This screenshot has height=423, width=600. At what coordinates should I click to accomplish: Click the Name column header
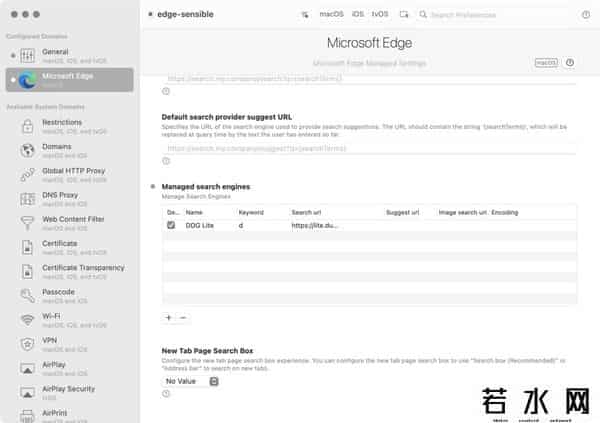pos(194,212)
